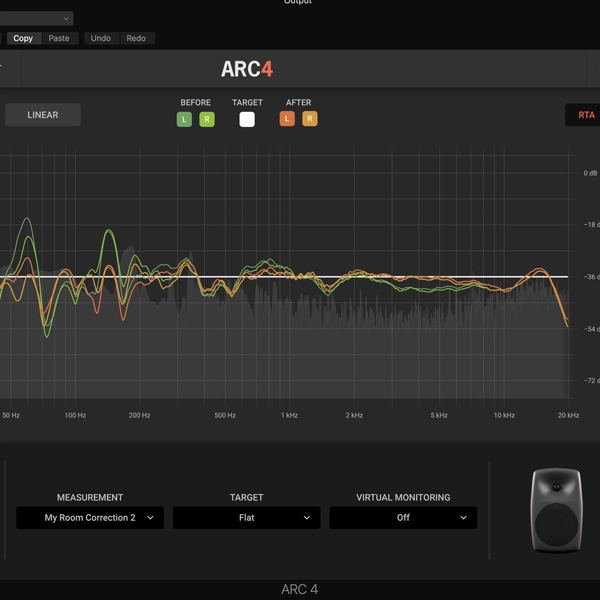Open the preset dropdown above Copy

[36, 18]
